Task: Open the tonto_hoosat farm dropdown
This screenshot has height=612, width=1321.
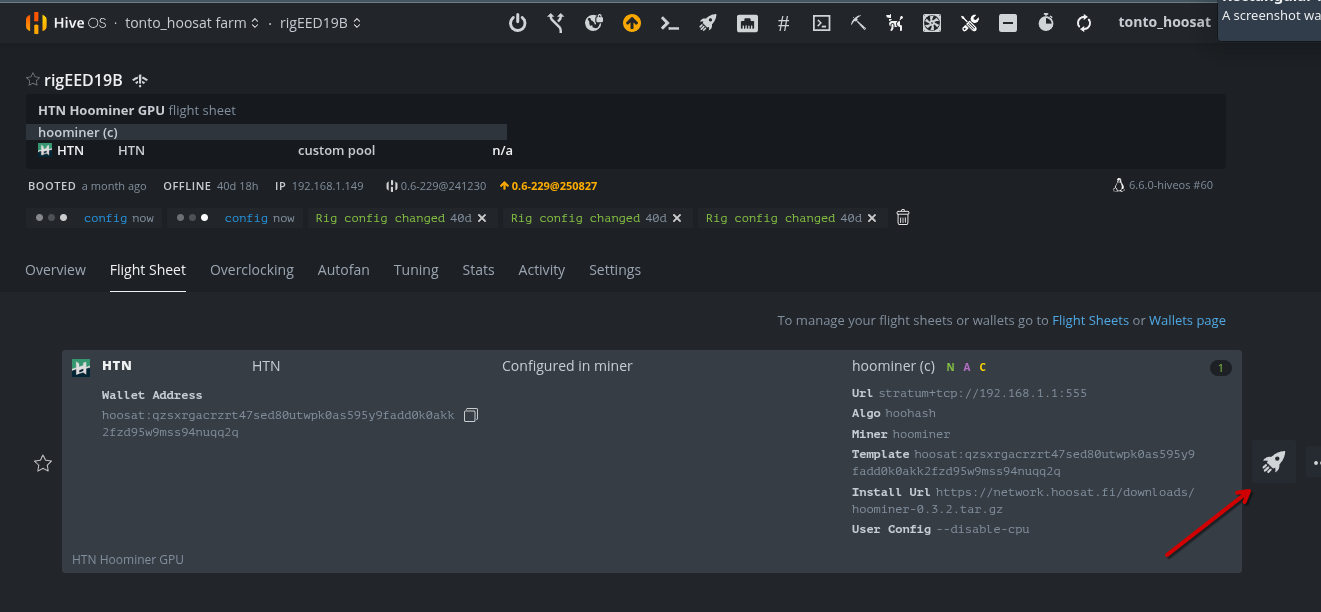Action: pyautogui.click(x=192, y=22)
